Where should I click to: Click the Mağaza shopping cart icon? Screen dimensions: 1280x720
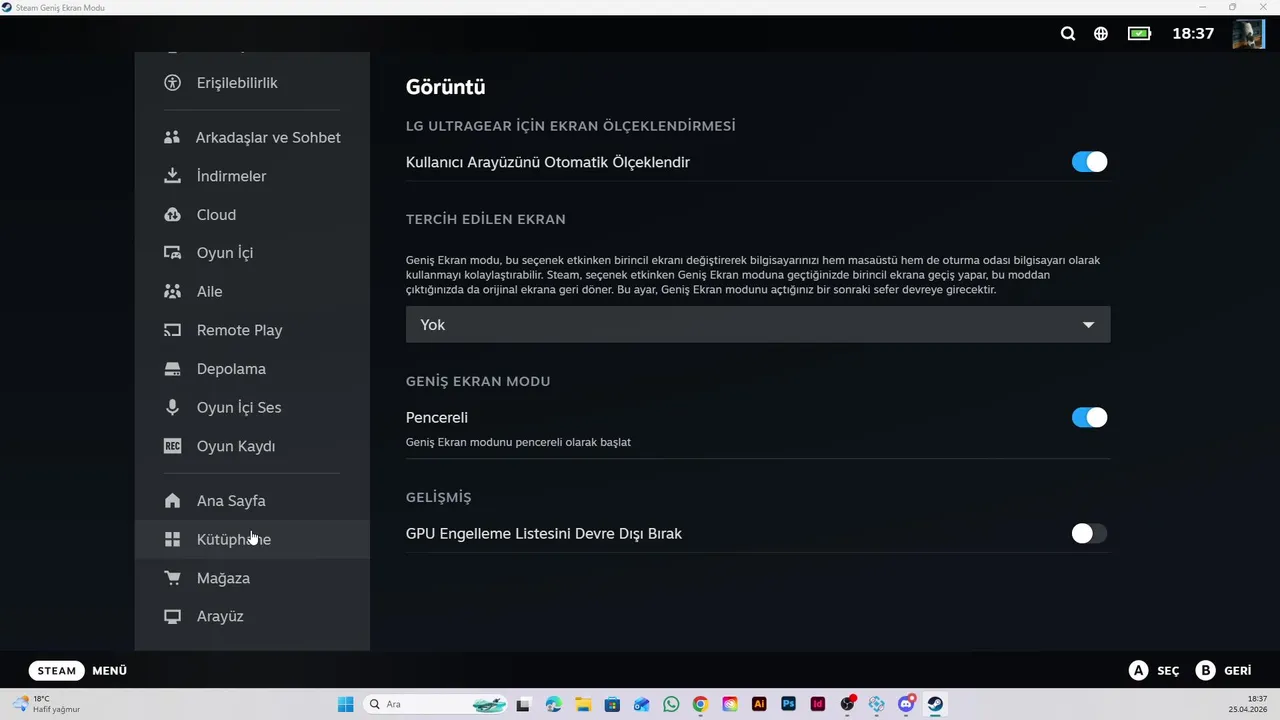click(x=172, y=578)
